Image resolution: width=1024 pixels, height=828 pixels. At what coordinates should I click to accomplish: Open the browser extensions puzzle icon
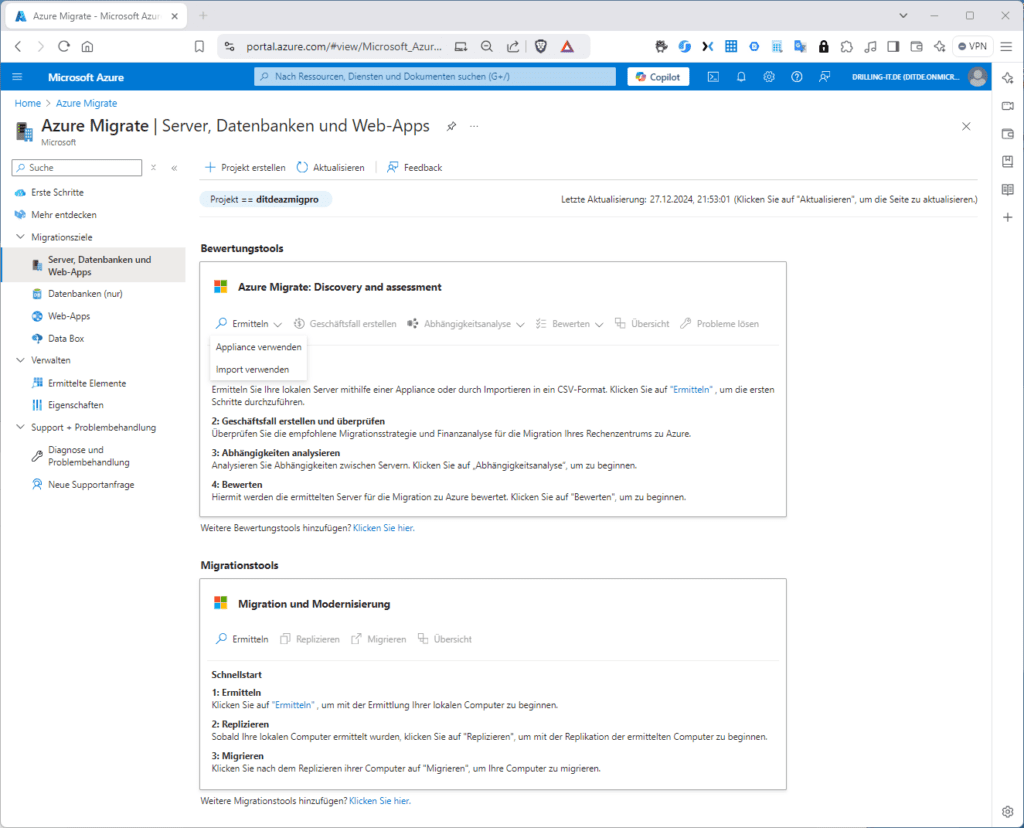[x=846, y=46]
